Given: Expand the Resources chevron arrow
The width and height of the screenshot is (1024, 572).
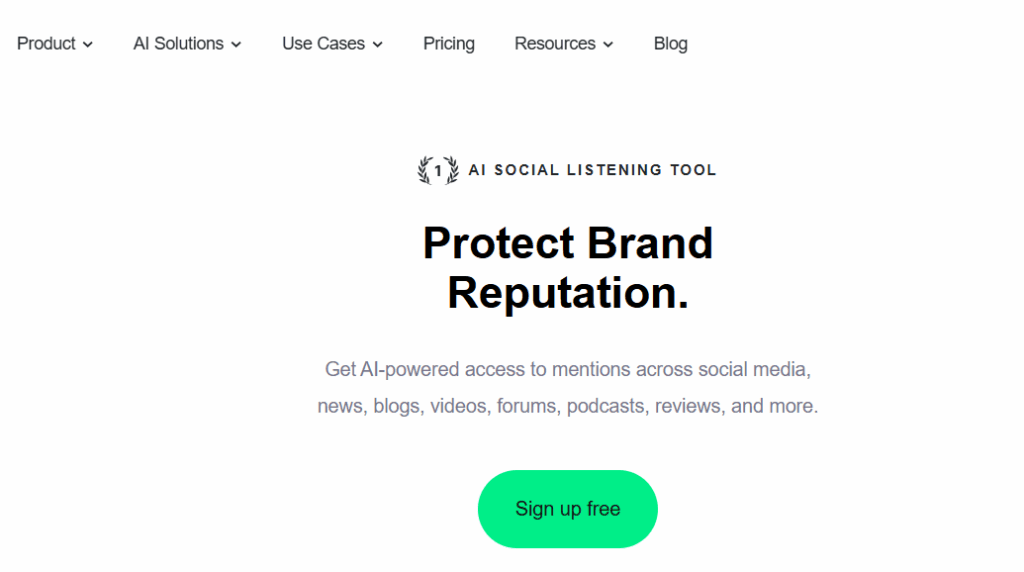Looking at the screenshot, I should (608, 44).
